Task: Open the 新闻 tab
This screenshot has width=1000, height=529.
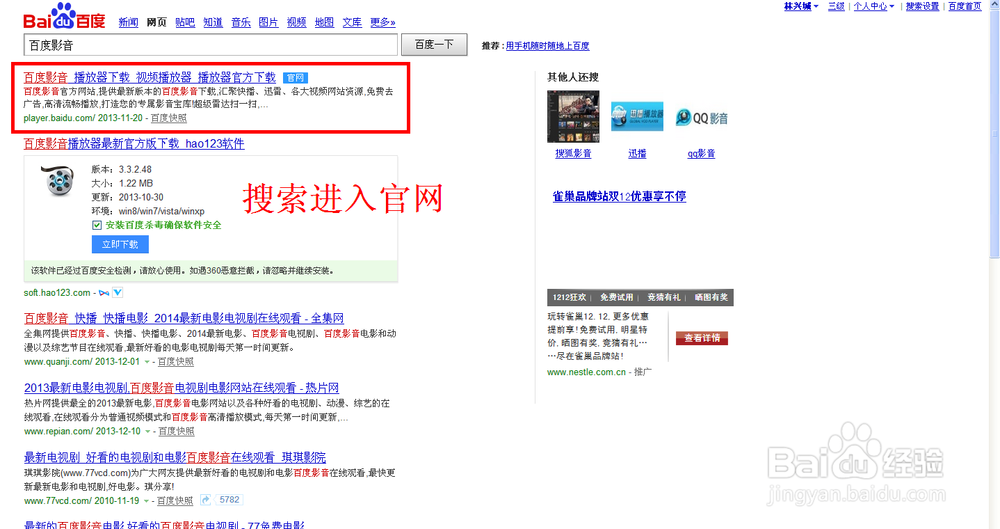Action: 128,22
